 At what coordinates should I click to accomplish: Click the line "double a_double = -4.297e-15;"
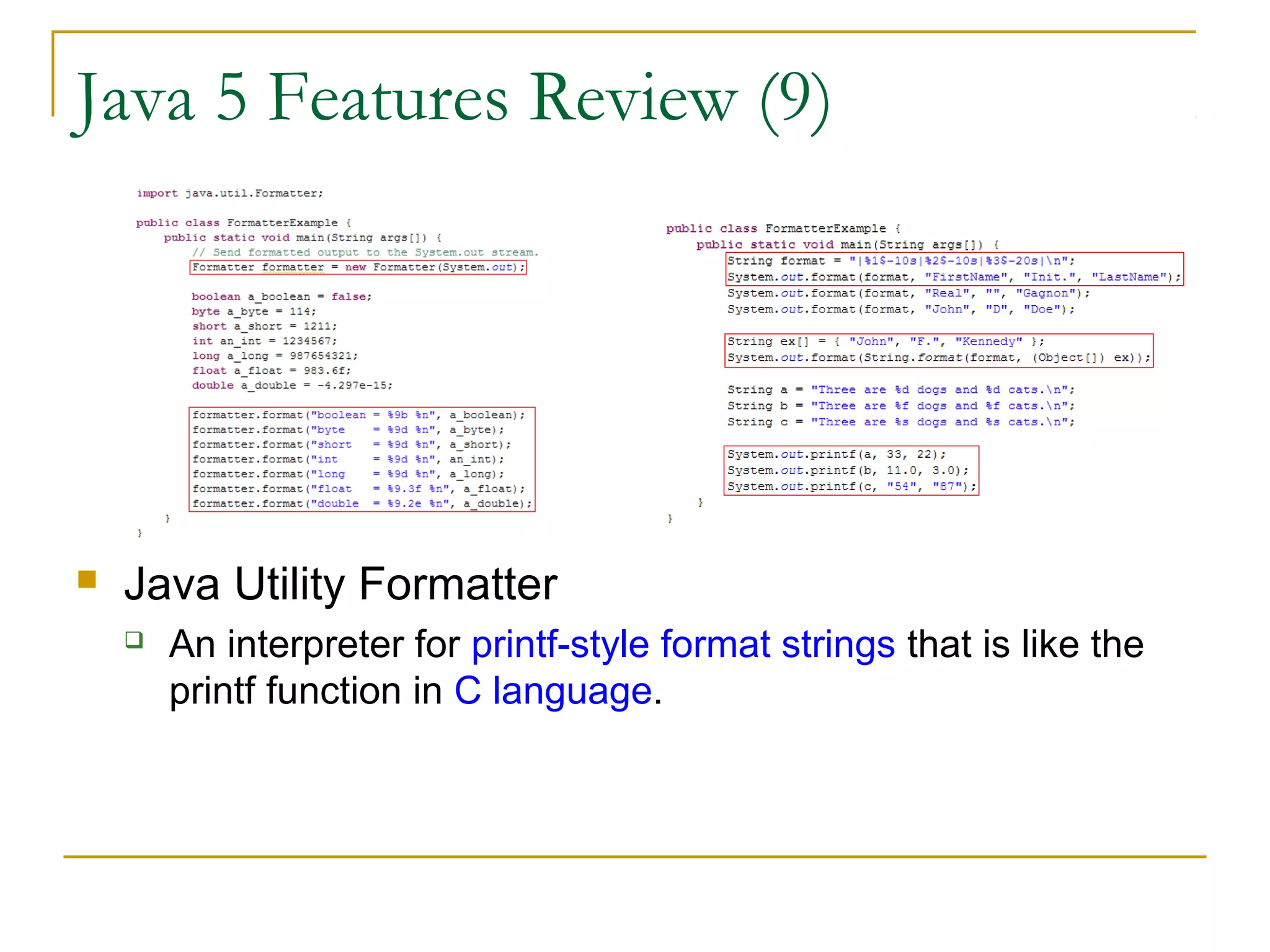[292, 386]
